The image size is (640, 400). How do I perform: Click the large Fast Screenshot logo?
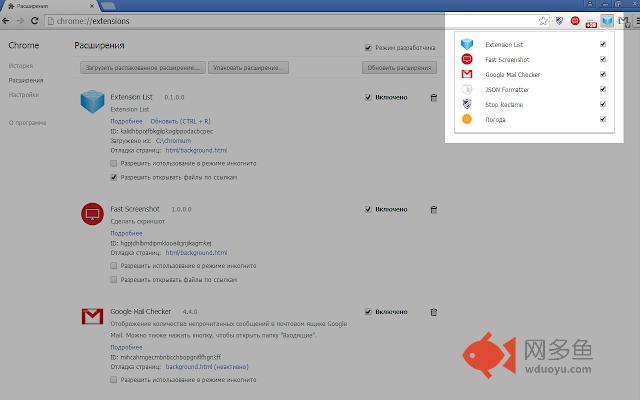[92, 213]
